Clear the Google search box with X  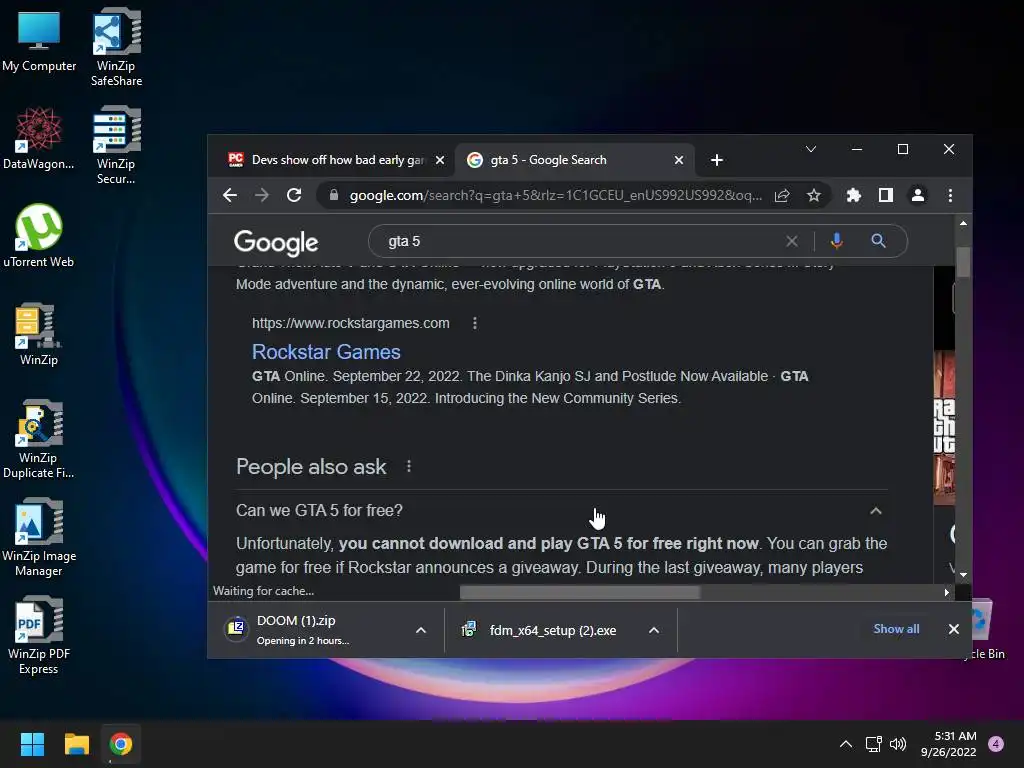pyautogui.click(x=792, y=242)
